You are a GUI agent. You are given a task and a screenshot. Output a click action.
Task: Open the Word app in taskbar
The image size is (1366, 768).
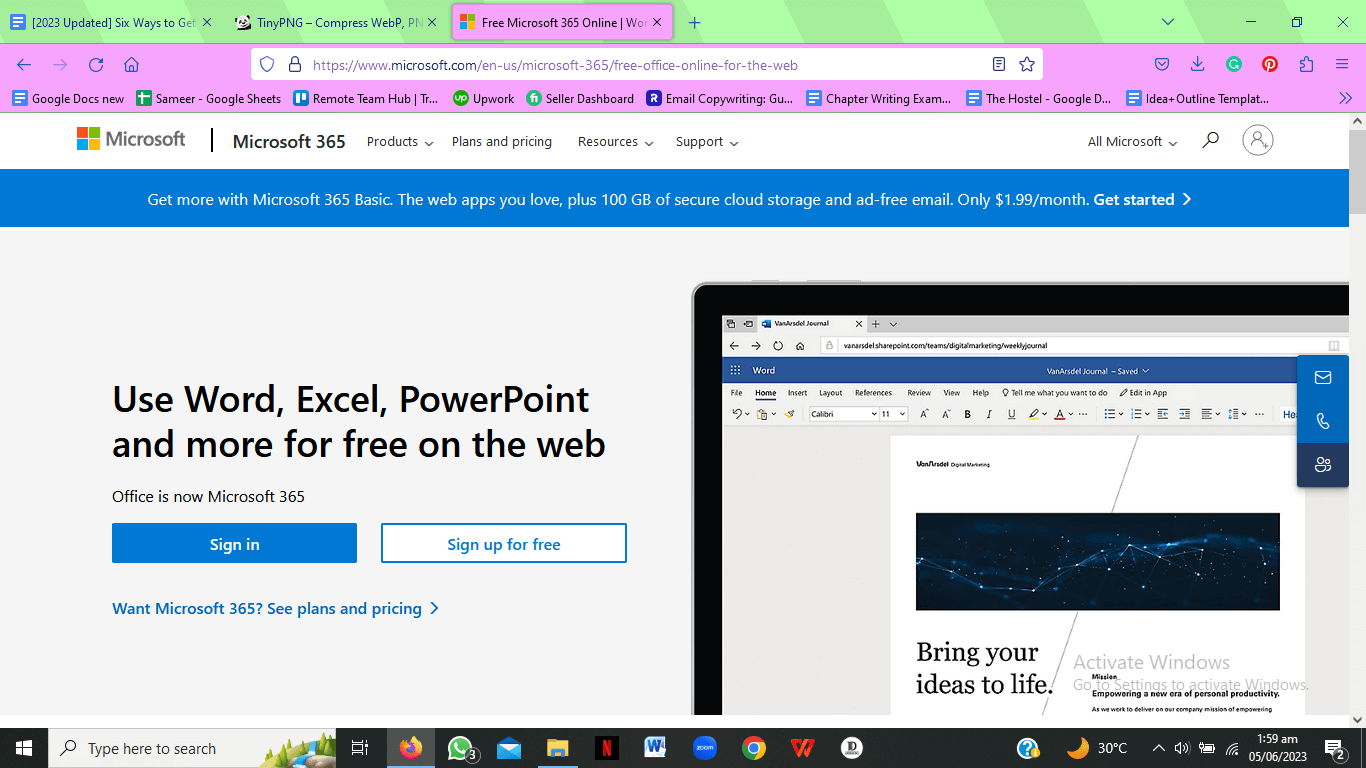(655, 748)
